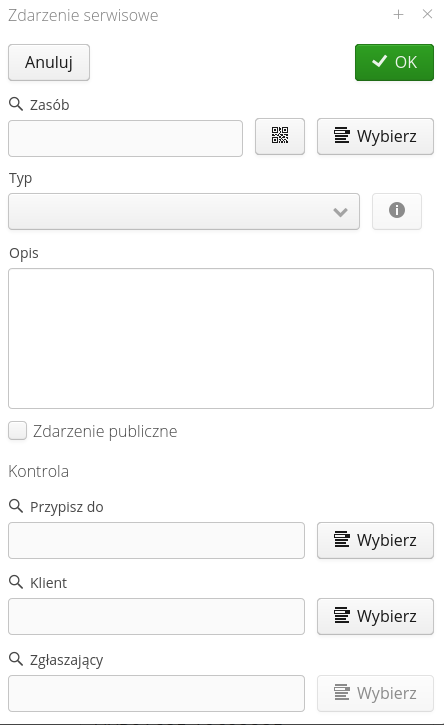
Task: Focus the Klient input field
Action: [x=156, y=616]
